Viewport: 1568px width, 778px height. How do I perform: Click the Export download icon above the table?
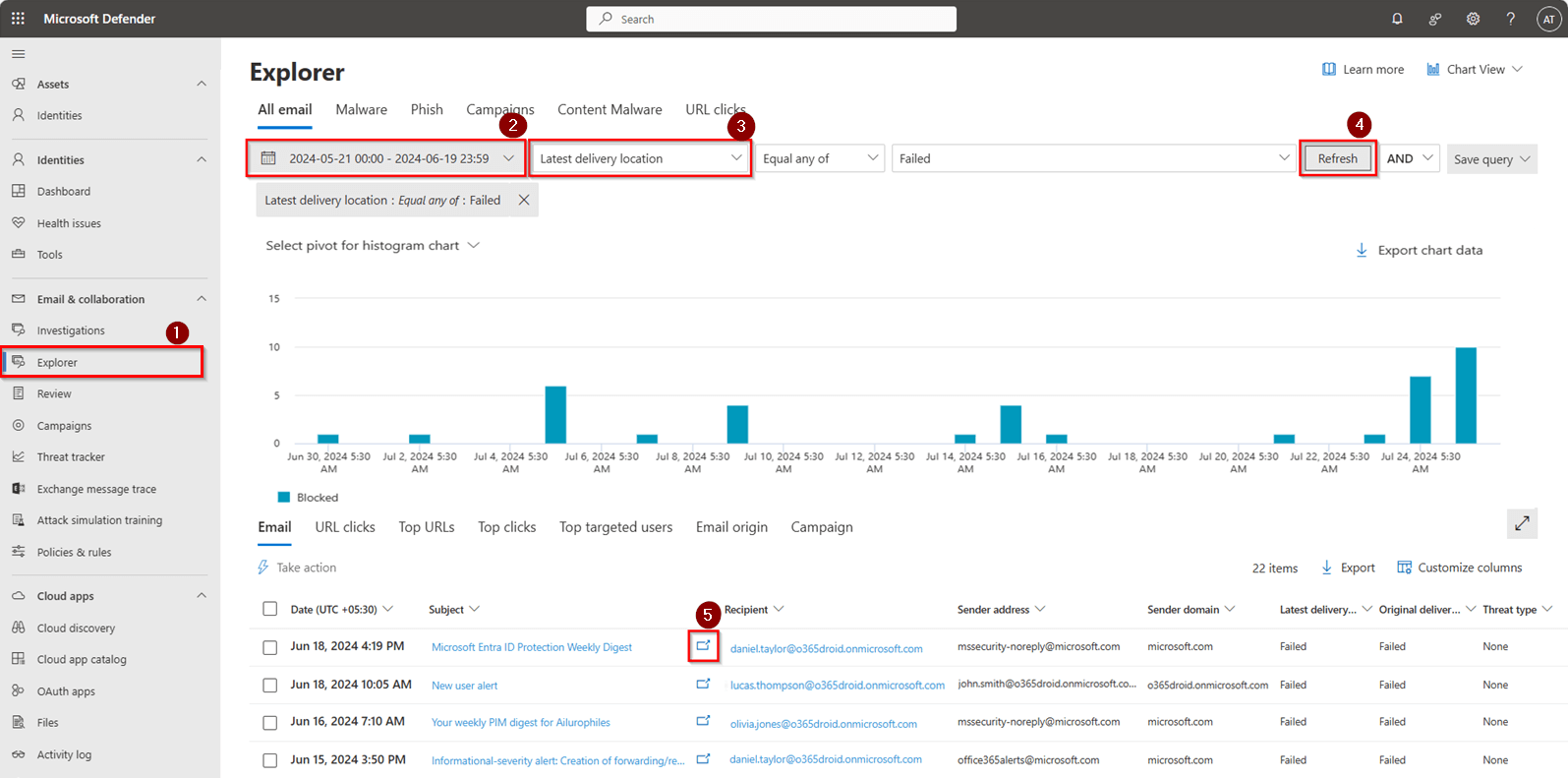click(x=1327, y=568)
